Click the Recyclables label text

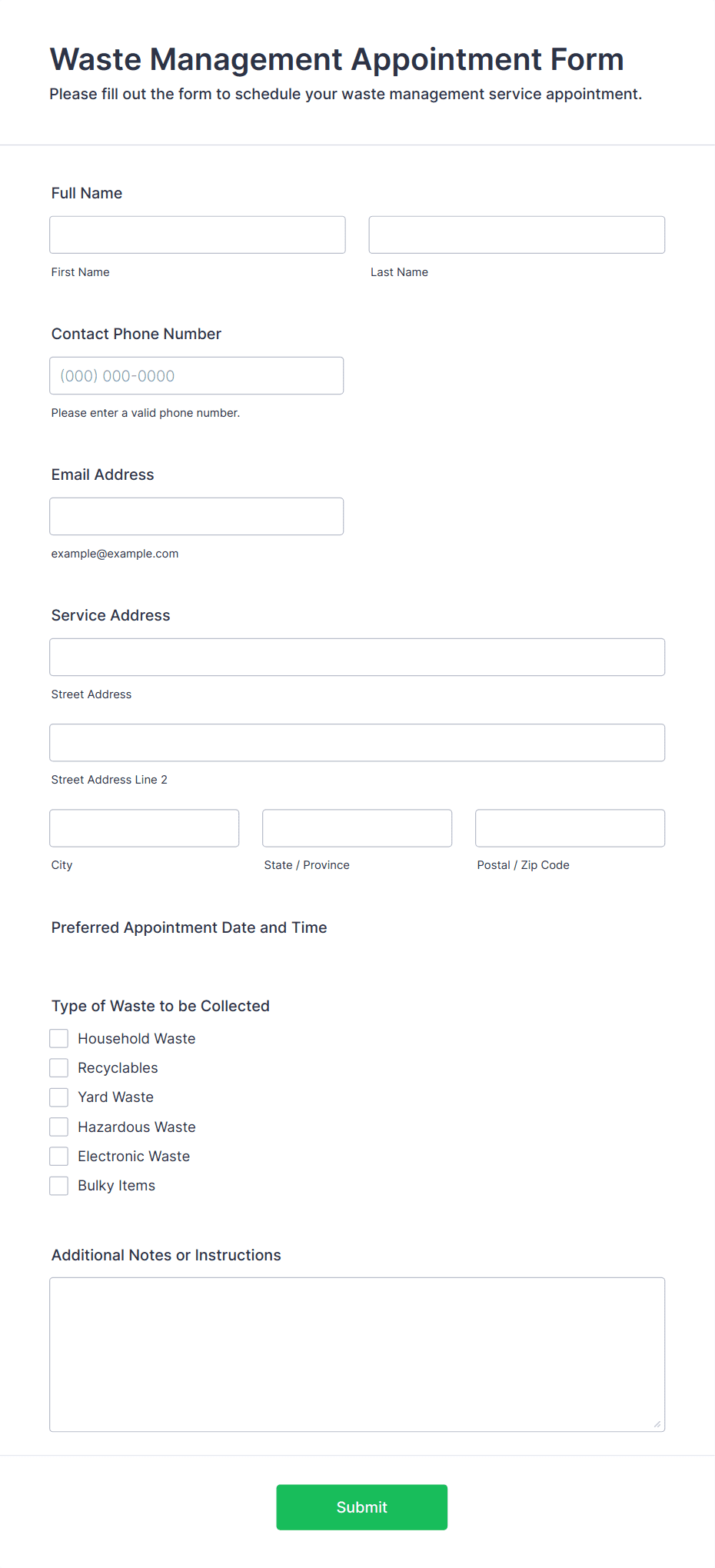click(118, 1067)
